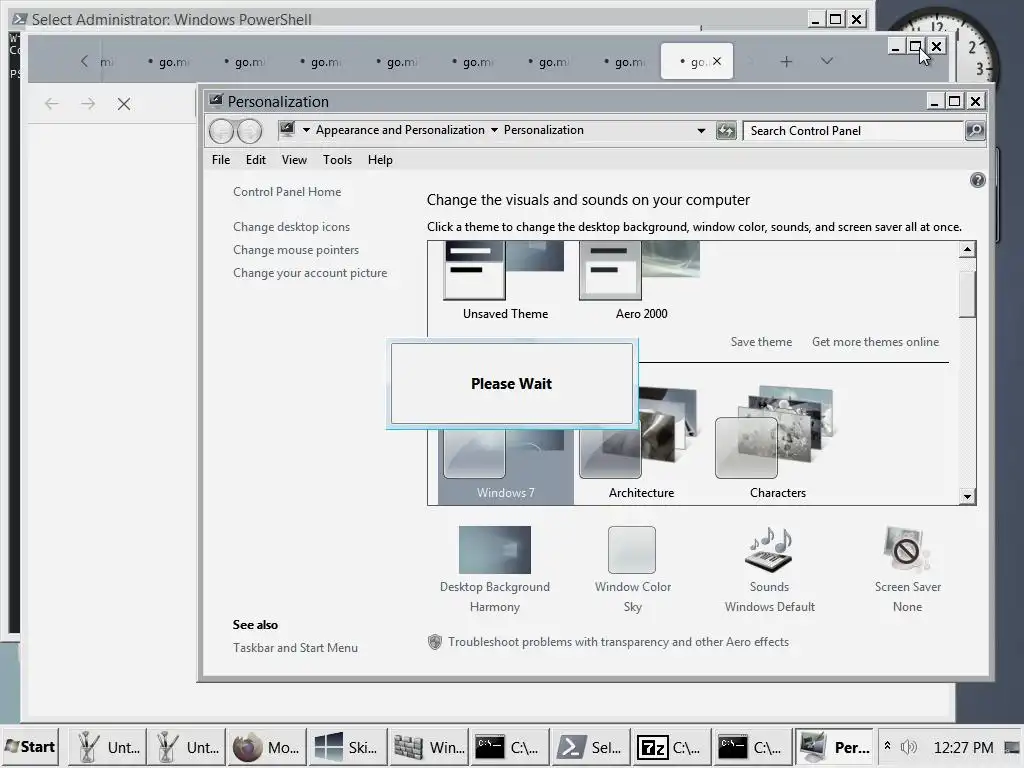Select the Characters theme

pos(777,444)
